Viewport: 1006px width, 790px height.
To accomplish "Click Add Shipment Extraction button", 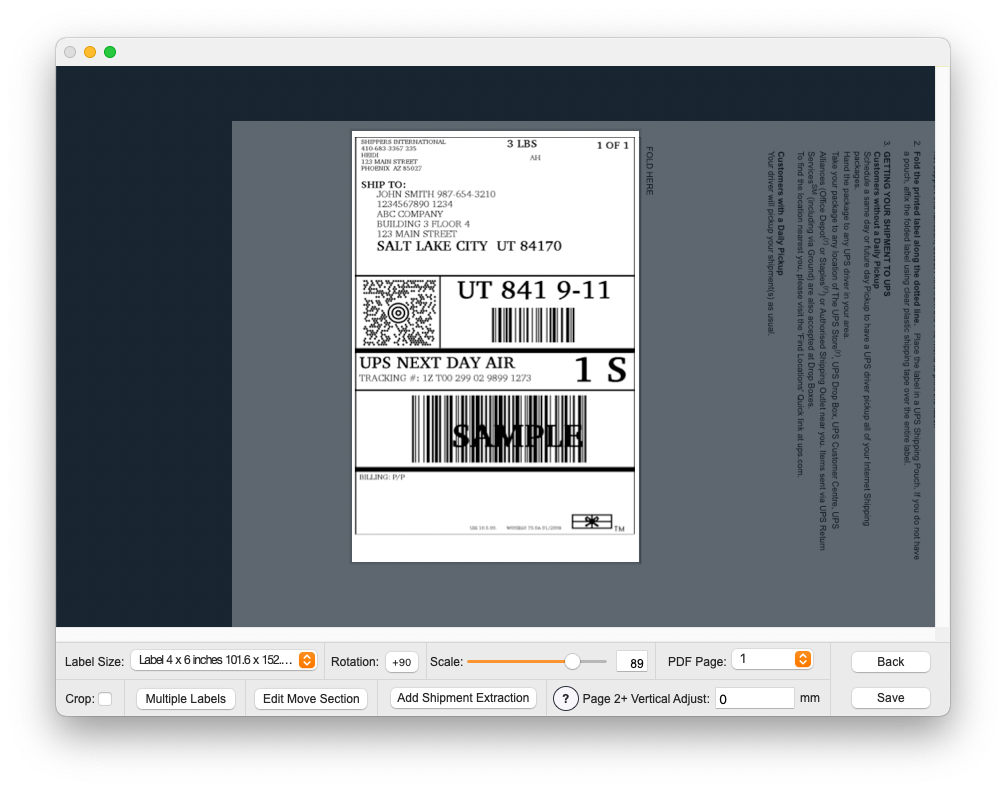I will point(463,698).
